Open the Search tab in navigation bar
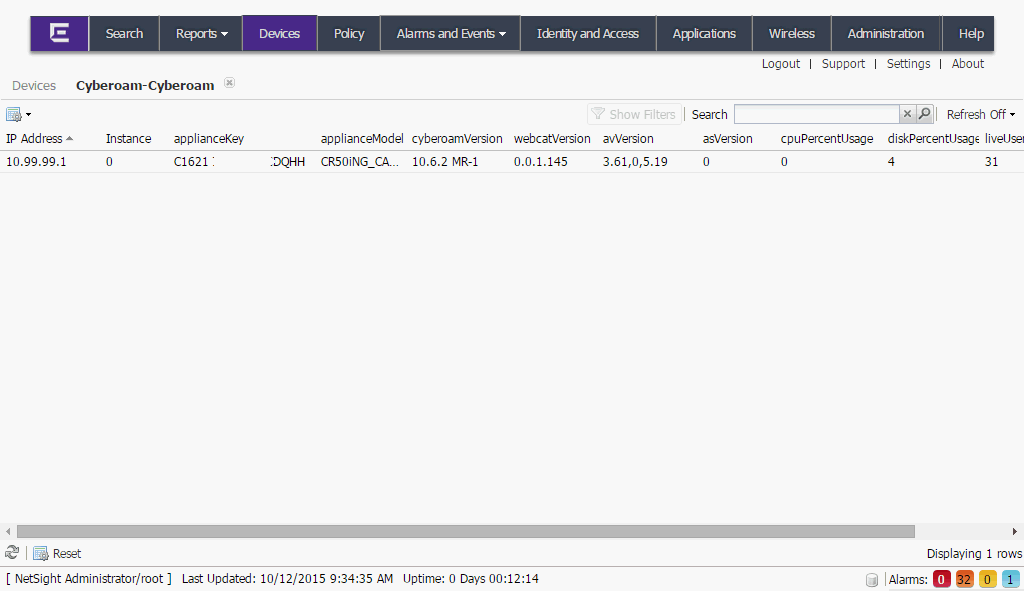 point(124,33)
